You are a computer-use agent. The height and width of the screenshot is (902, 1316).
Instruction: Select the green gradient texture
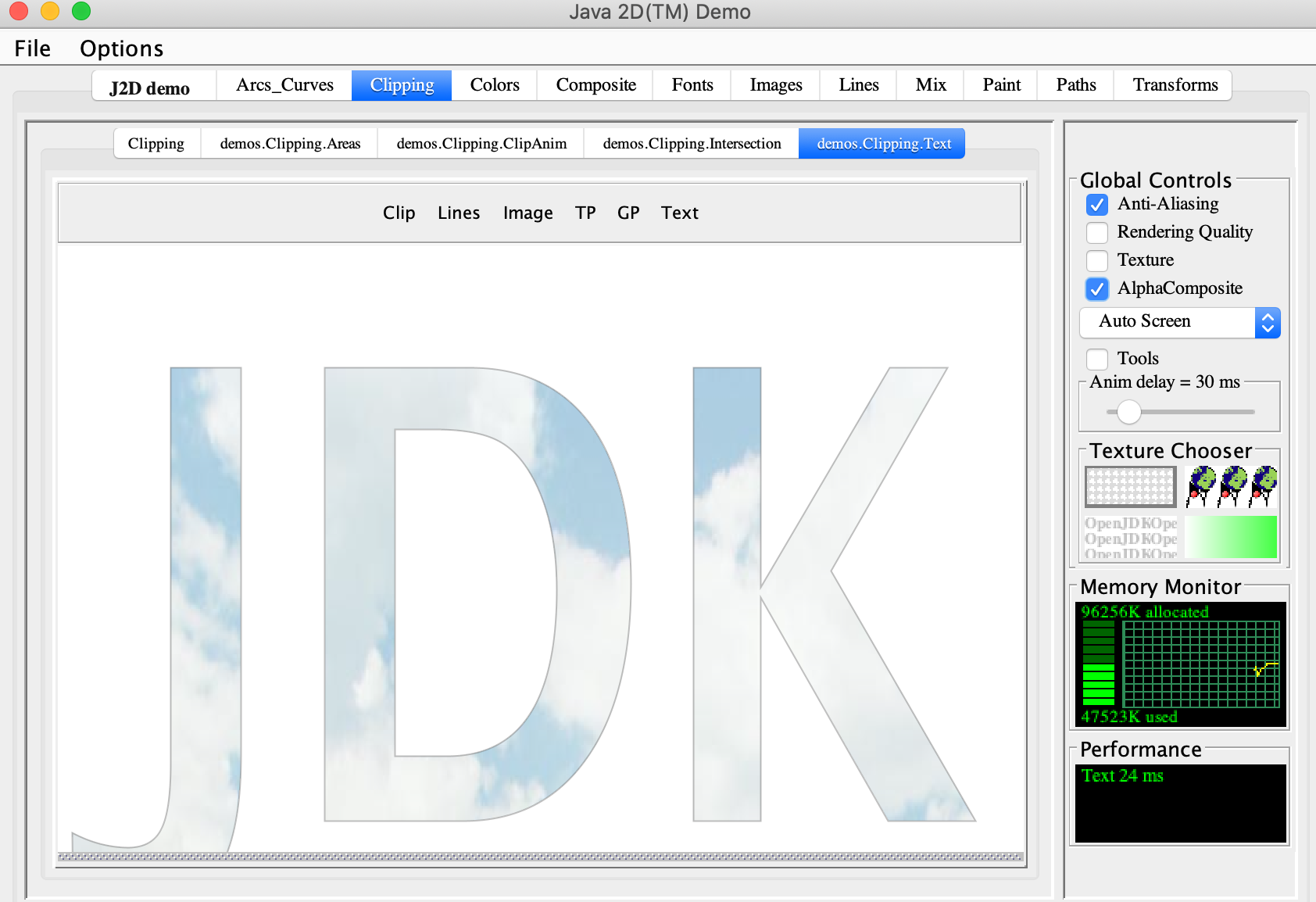[1231, 537]
